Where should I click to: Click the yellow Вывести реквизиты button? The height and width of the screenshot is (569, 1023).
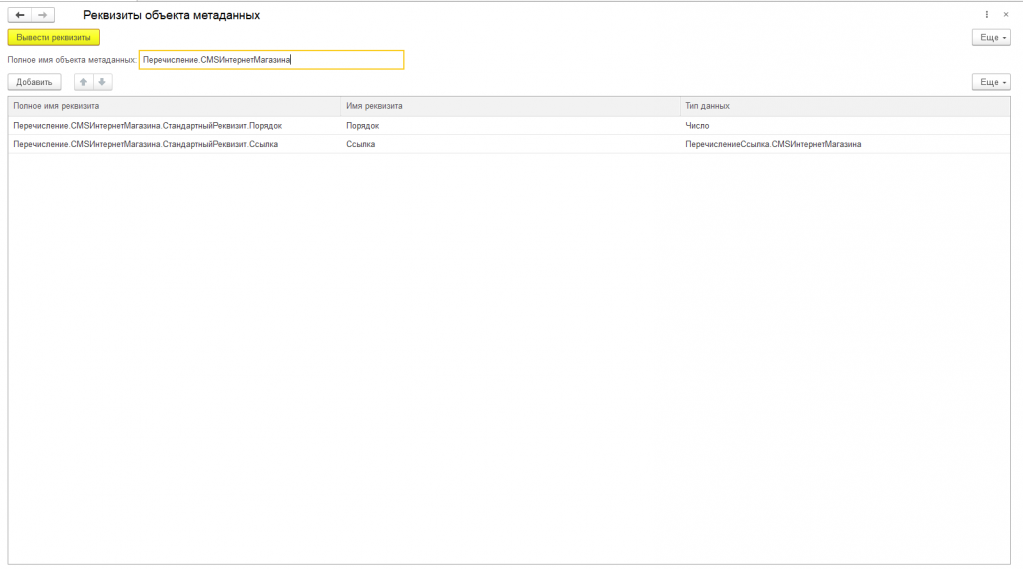pos(53,38)
